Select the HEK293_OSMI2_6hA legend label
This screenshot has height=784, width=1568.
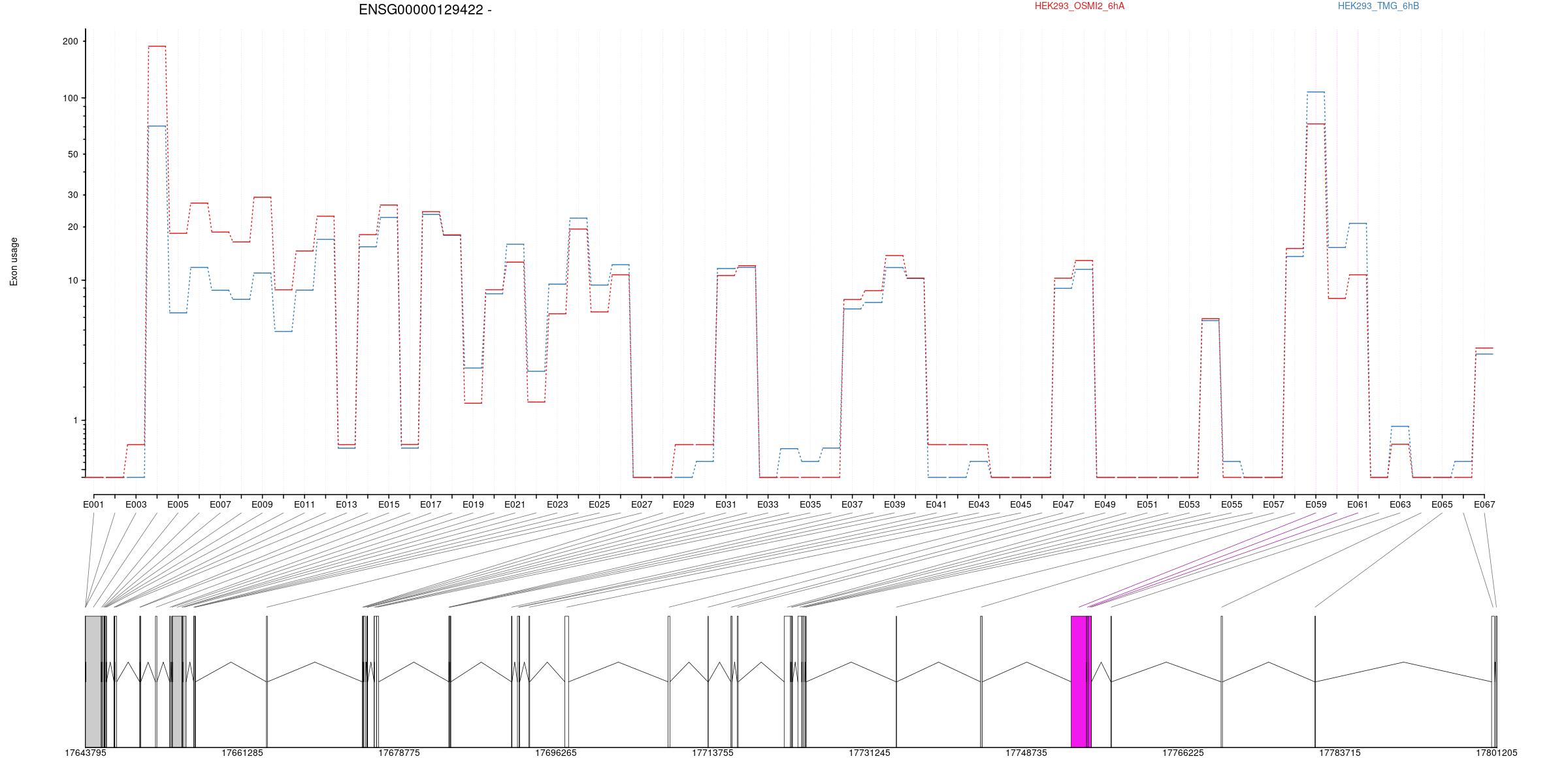point(1079,7)
